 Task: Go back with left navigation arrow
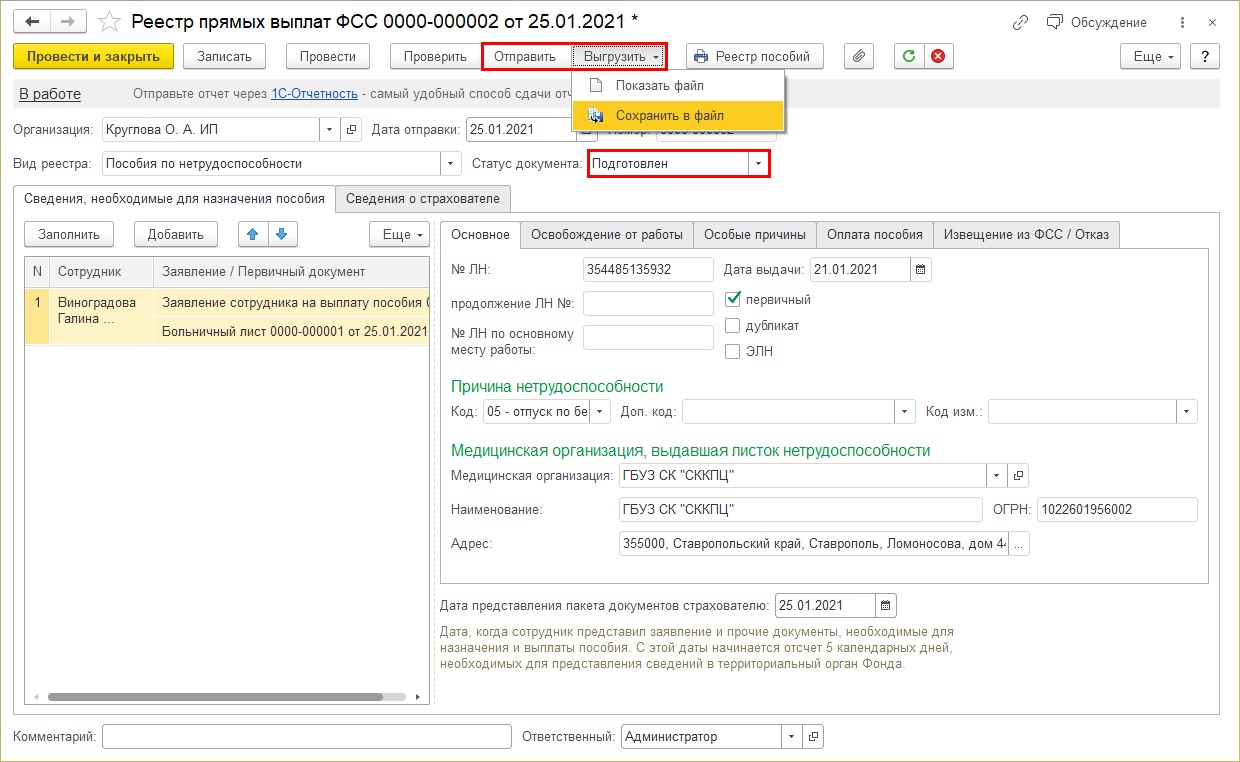(32, 22)
